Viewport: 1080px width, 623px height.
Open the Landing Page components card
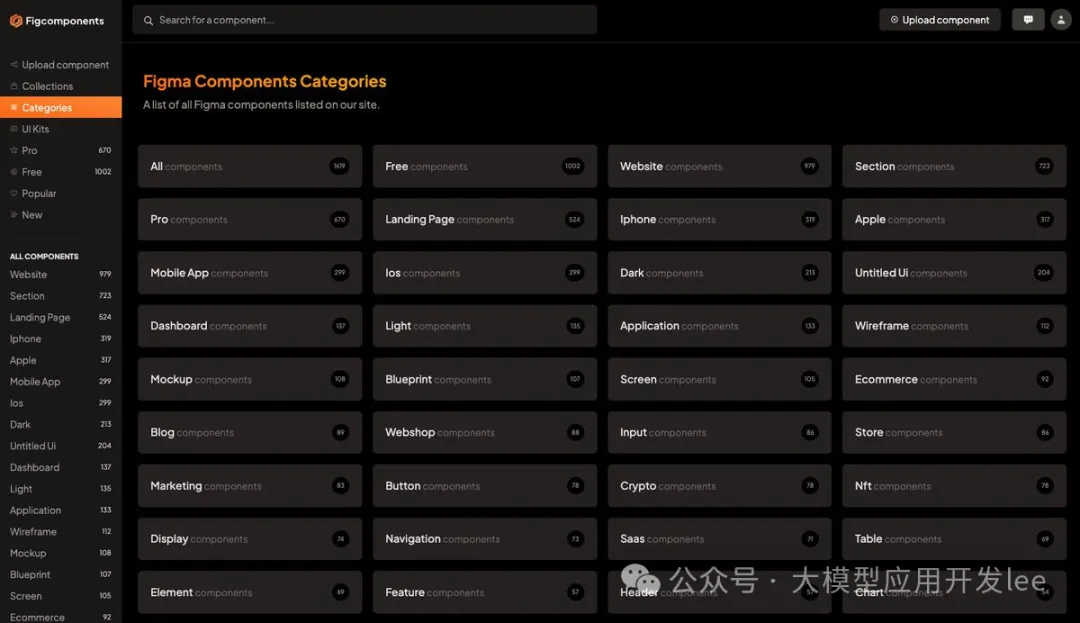(x=484, y=219)
